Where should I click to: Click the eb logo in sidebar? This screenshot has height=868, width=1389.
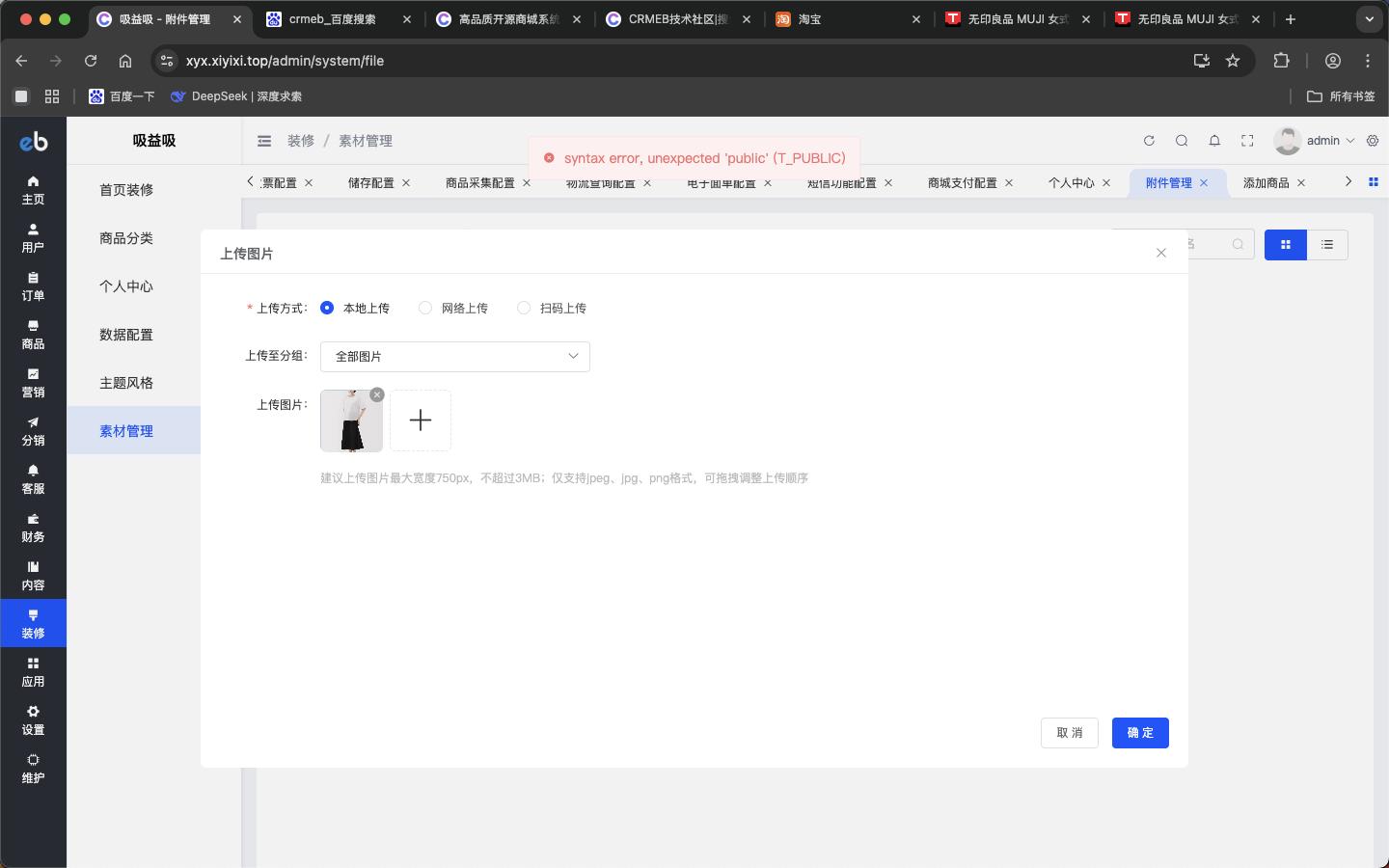pyautogui.click(x=34, y=142)
